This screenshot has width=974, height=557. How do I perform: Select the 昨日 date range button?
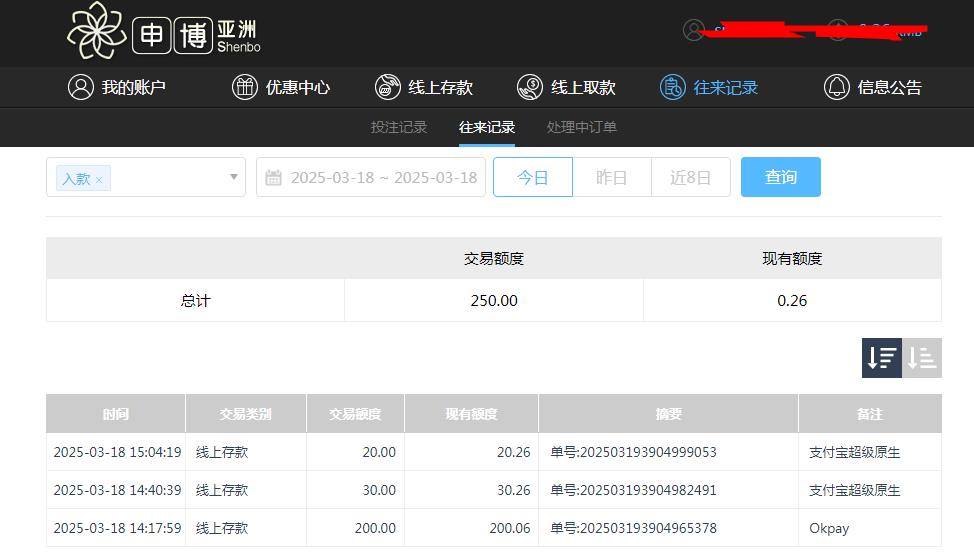pos(612,177)
